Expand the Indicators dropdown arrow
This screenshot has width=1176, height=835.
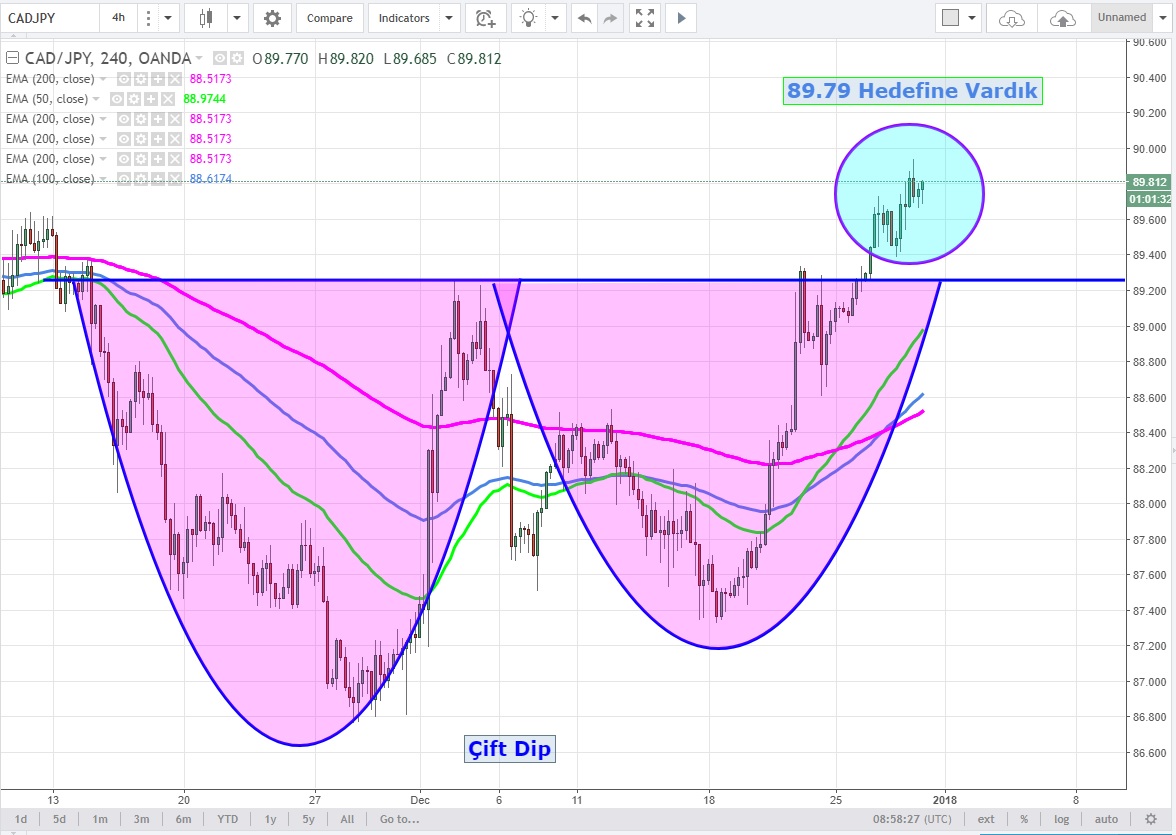point(449,18)
